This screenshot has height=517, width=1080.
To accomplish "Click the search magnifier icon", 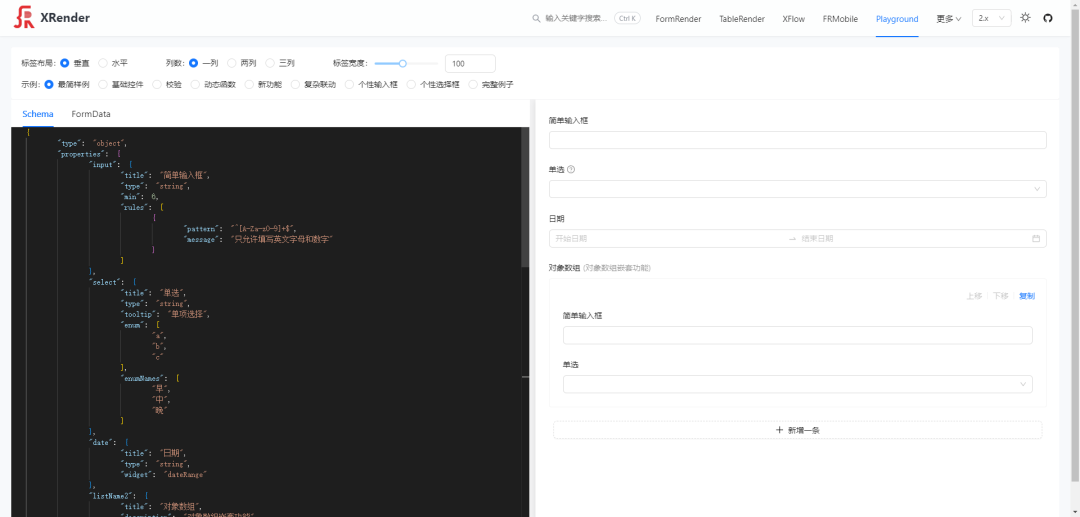I will click(x=536, y=19).
